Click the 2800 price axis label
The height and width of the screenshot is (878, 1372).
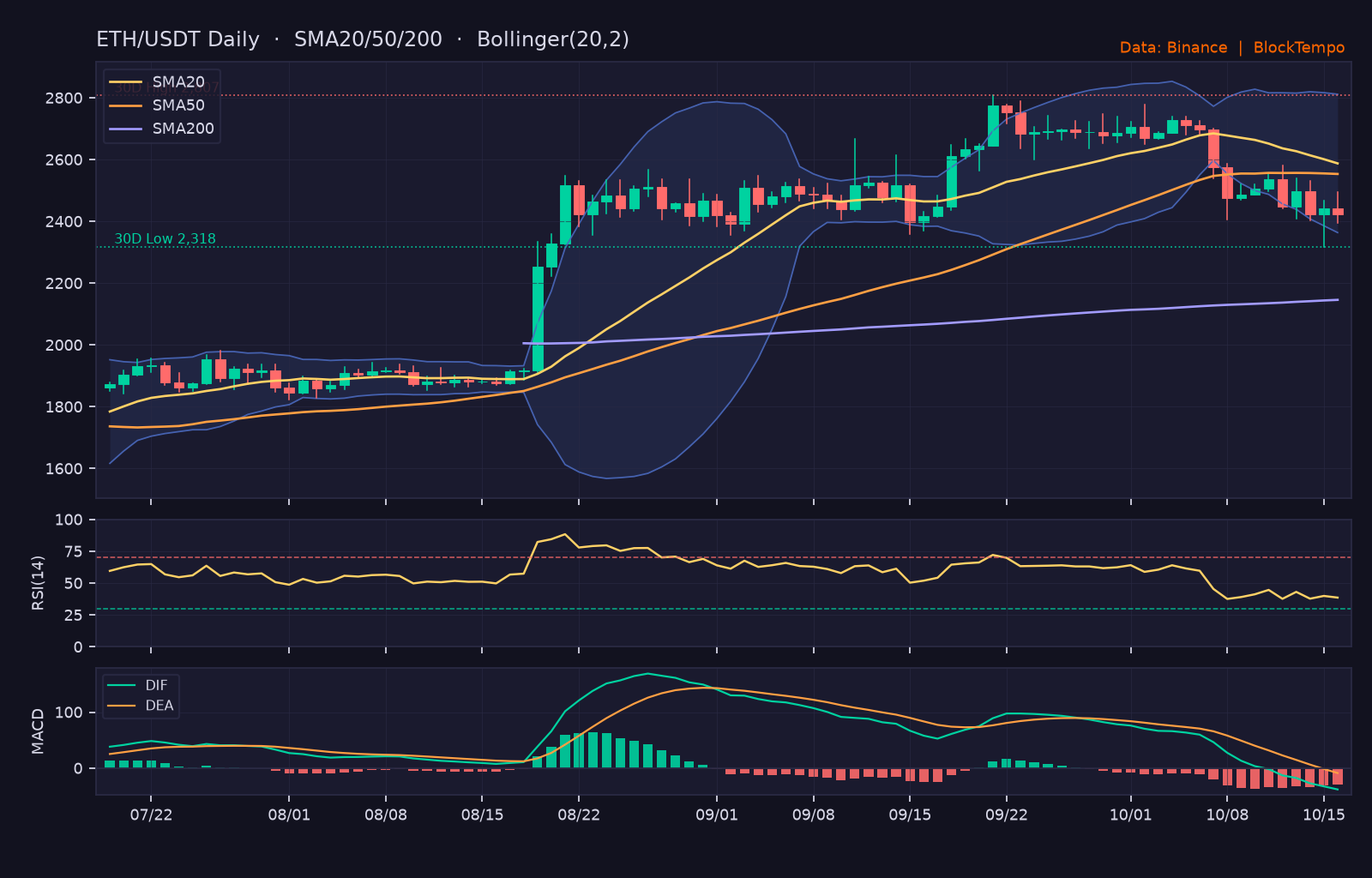tap(64, 99)
